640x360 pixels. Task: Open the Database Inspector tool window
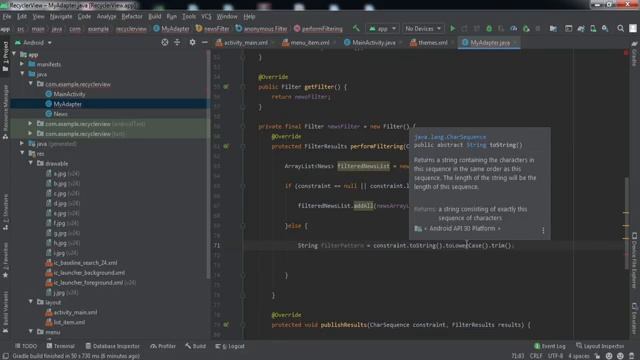[x=112, y=346]
